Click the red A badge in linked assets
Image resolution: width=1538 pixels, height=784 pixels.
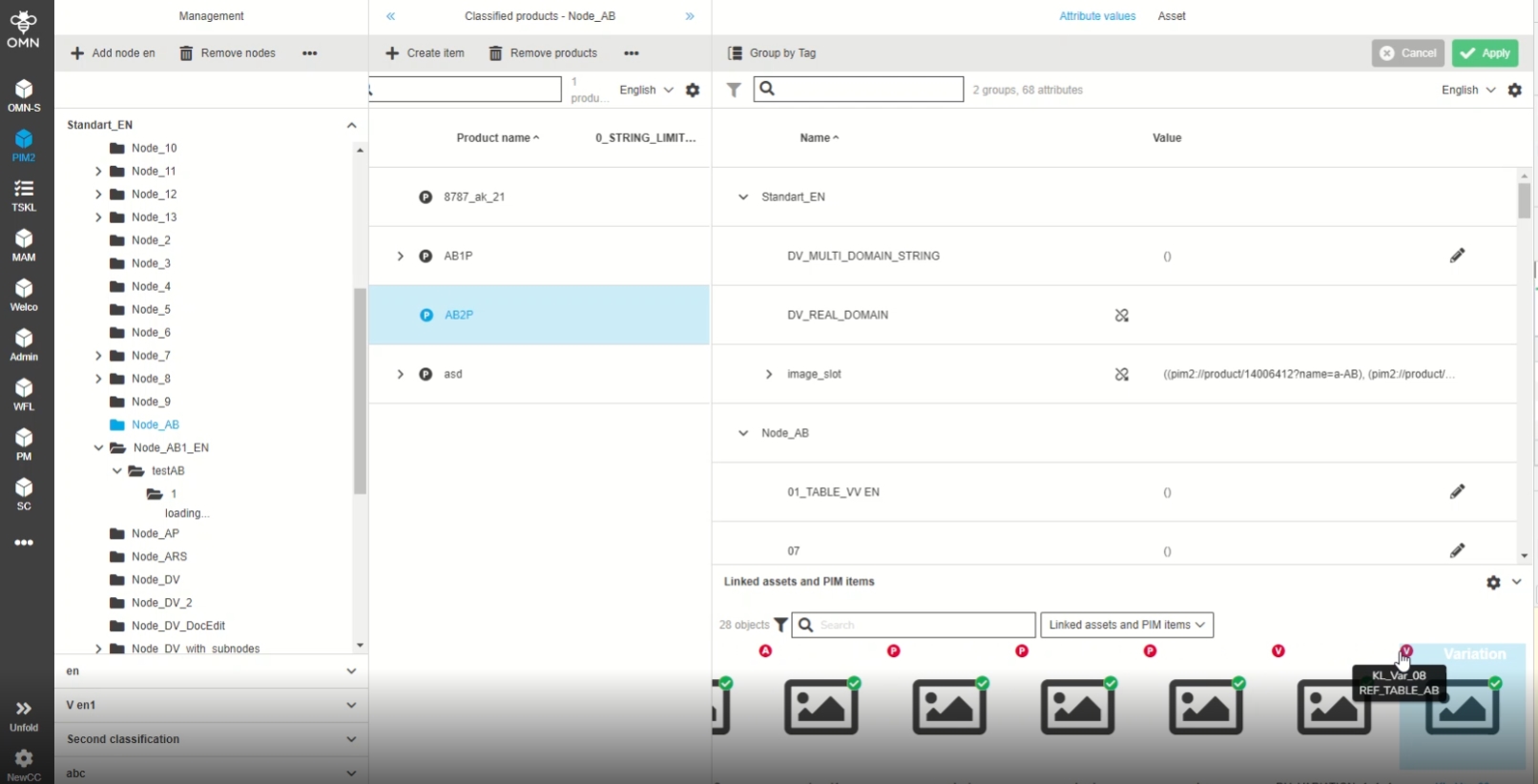pos(765,650)
